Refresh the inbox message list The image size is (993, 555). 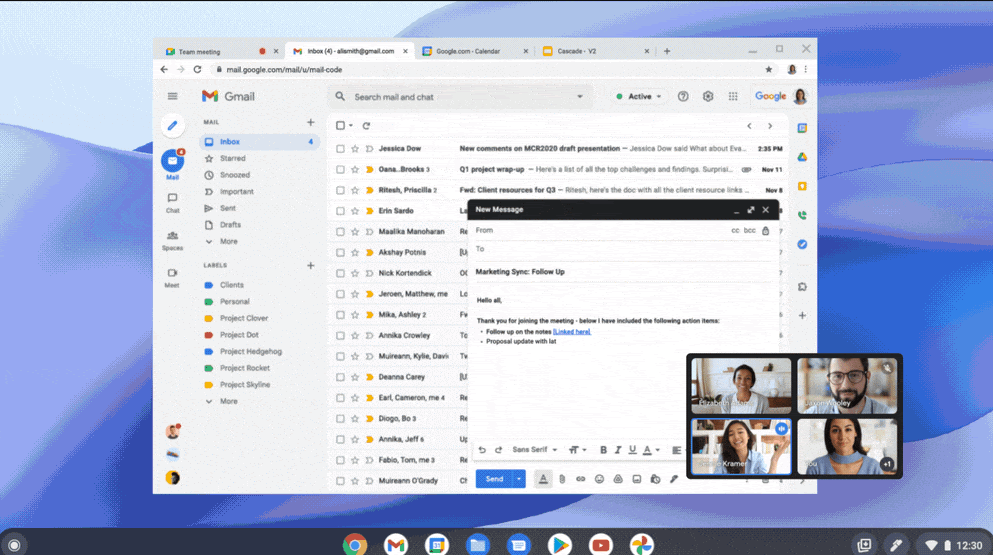[366, 126]
